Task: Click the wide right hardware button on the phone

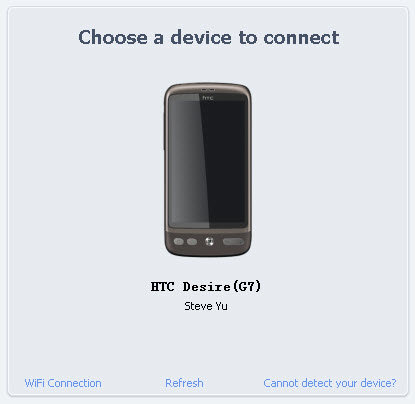Action: click(x=233, y=242)
